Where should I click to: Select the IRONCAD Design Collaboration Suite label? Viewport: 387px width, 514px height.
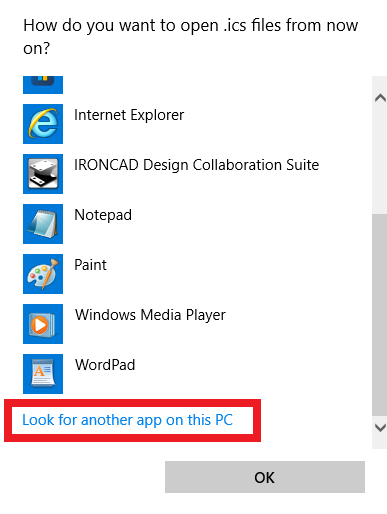coord(197,165)
